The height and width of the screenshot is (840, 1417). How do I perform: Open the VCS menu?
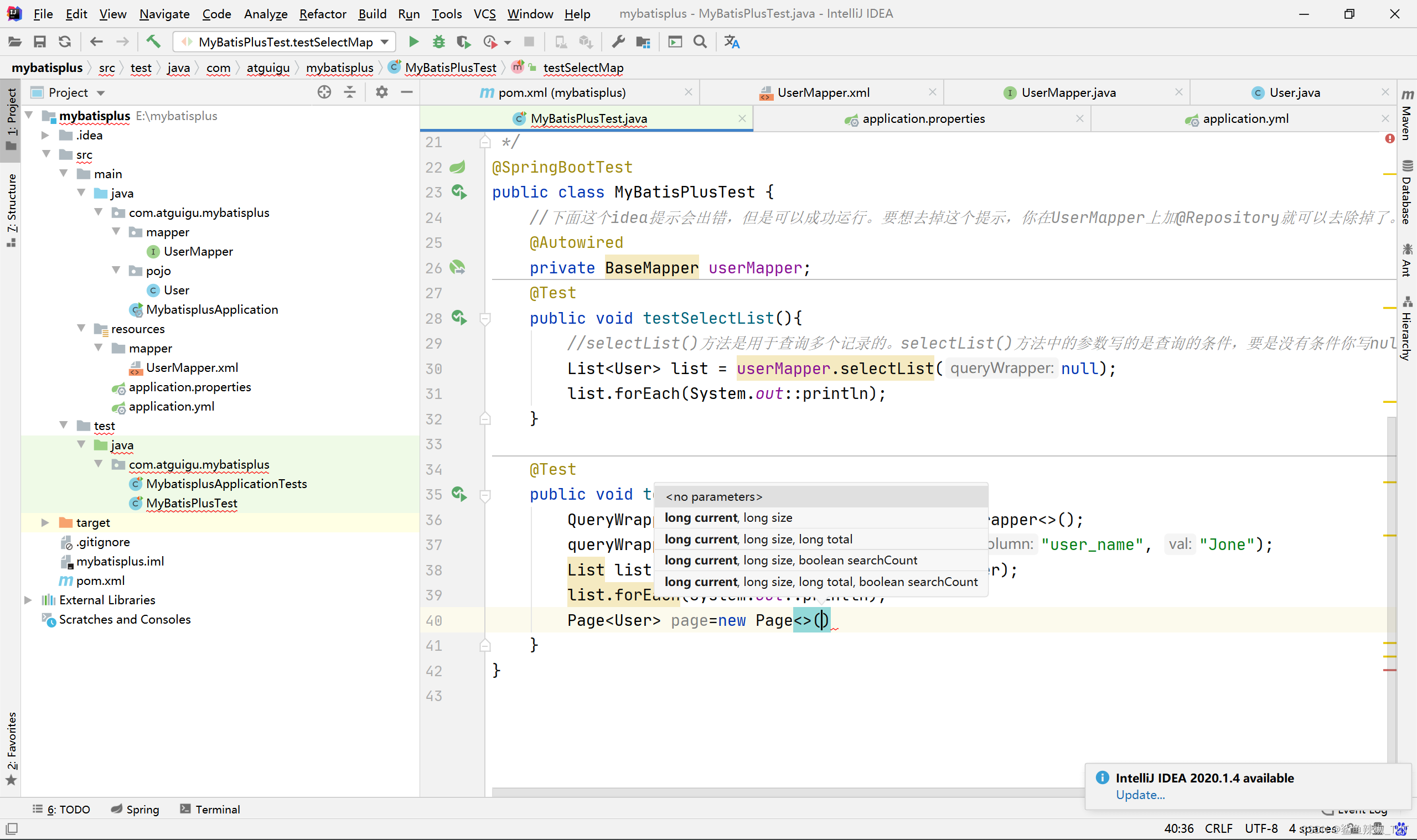click(484, 14)
